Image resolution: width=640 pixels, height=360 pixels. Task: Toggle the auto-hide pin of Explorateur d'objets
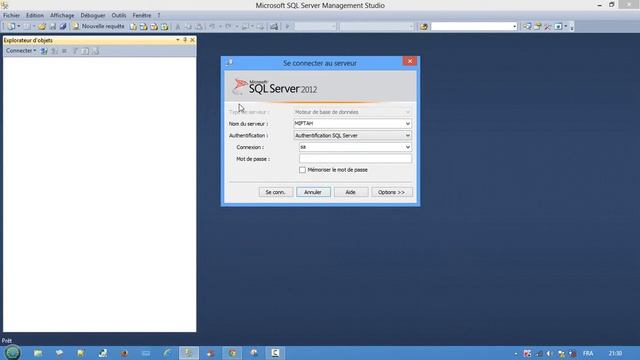tap(185, 40)
